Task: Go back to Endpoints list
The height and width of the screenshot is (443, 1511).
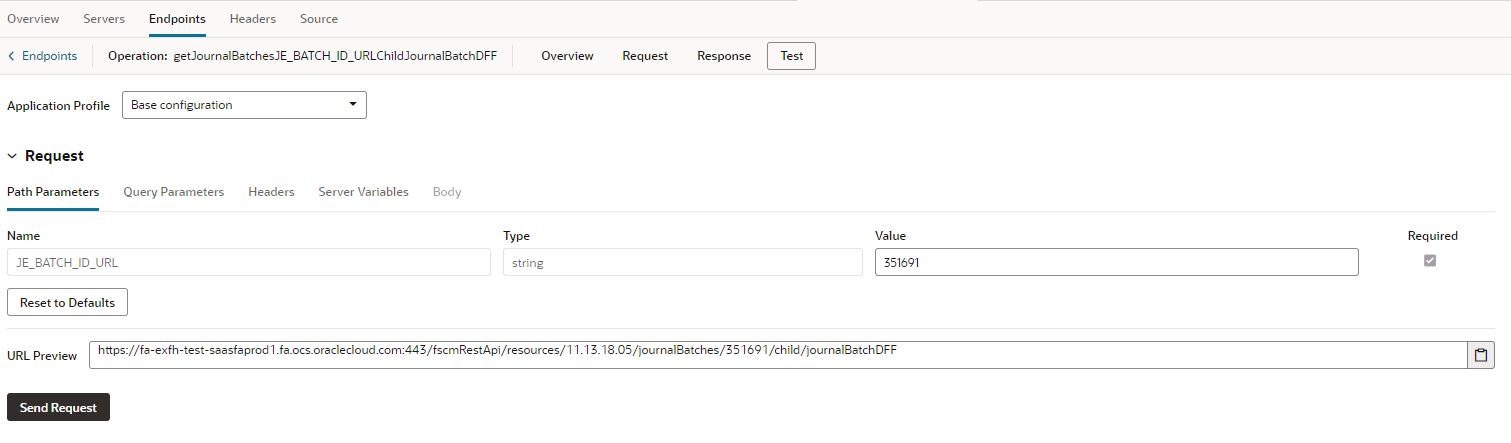Action: tap(43, 56)
